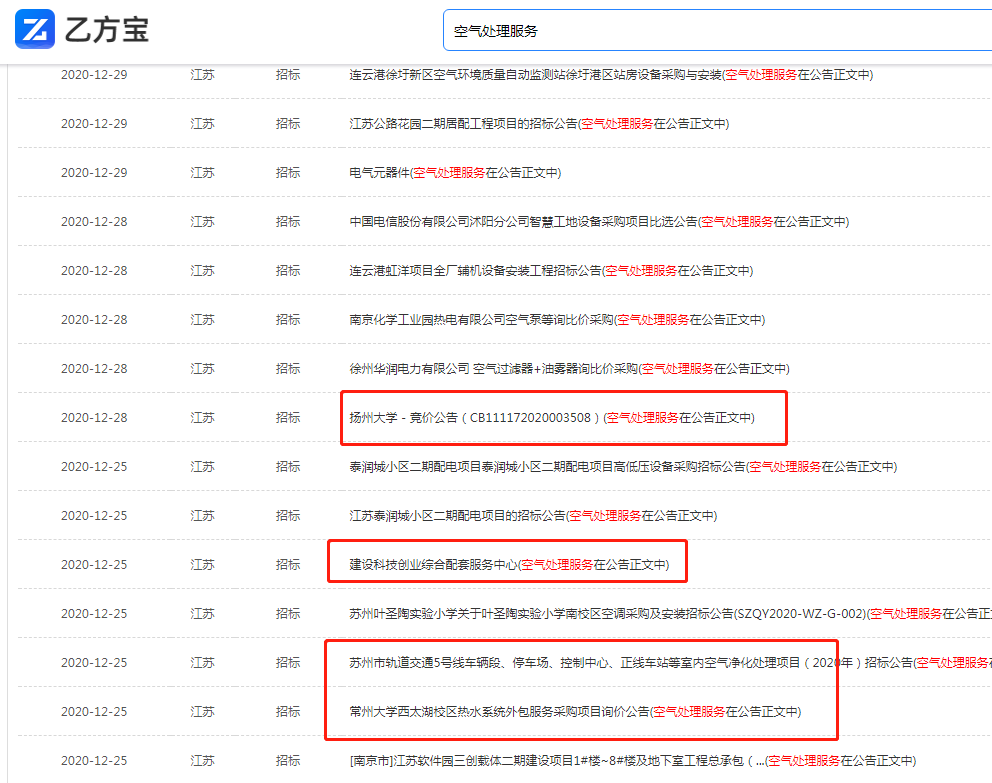Open 泰润城小区二期配电项目高低压设备采购招标公告

pyautogui.click(x=623, y=467)
